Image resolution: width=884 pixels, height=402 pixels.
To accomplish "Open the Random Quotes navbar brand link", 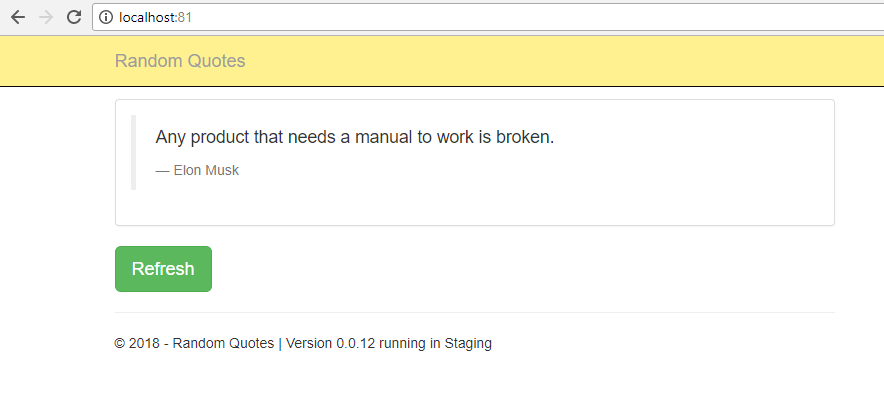I will (180, 61).
